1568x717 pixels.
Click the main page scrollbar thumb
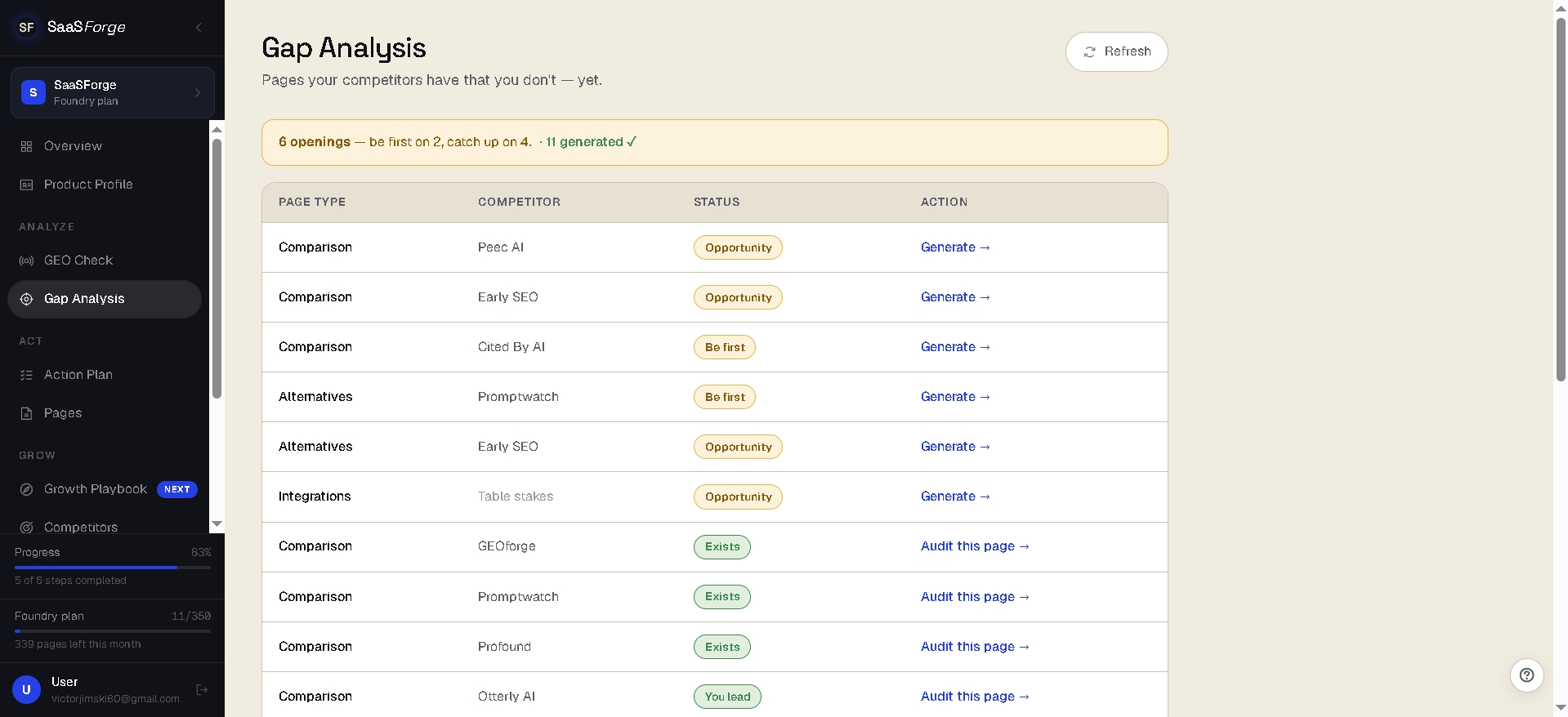click(x=1561, y=198)
